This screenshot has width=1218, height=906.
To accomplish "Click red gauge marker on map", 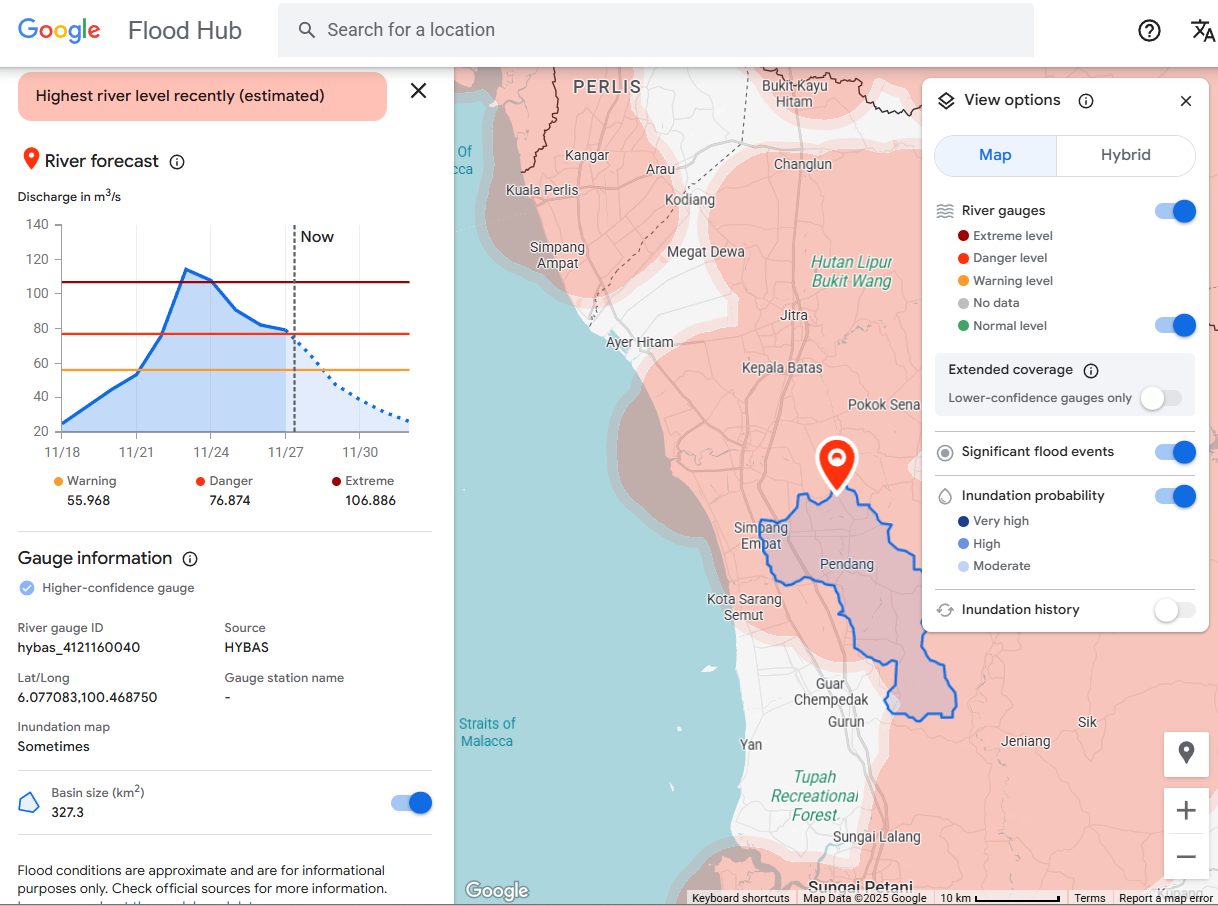I will coord(836,462).
